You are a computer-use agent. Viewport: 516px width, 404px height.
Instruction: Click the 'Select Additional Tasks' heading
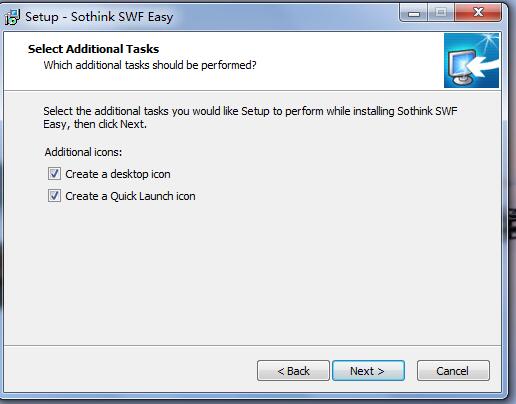93,49
